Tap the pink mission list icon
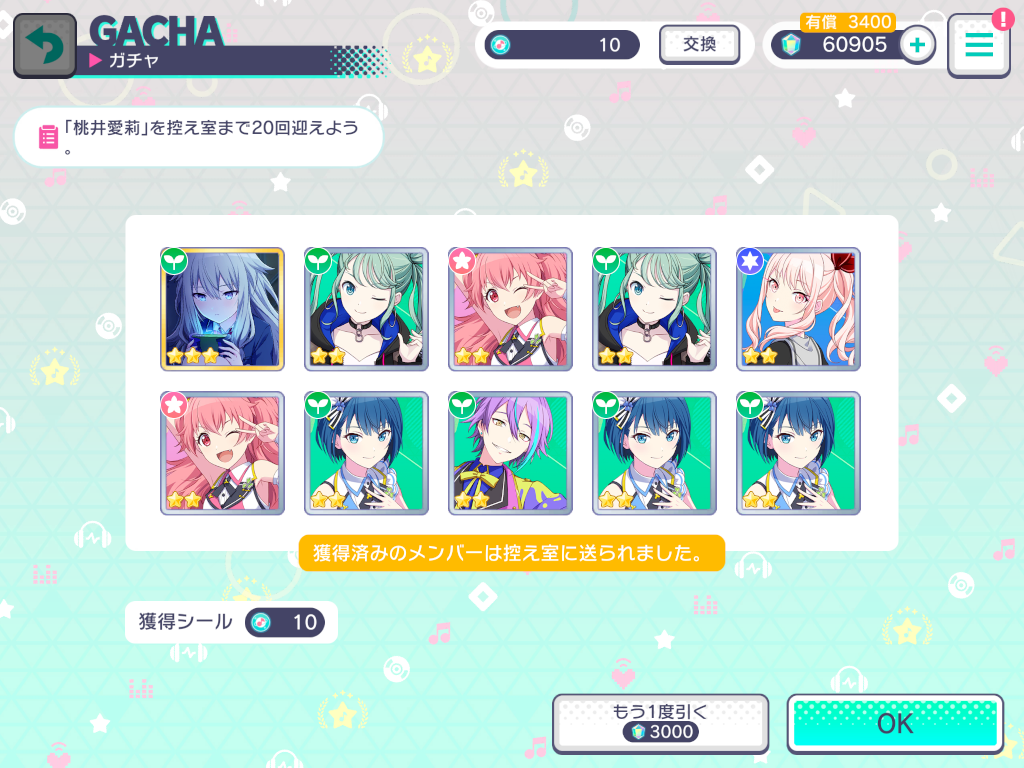Image resolution: width=1024 pixels, height=768 pixels. [x=48, y=137]
